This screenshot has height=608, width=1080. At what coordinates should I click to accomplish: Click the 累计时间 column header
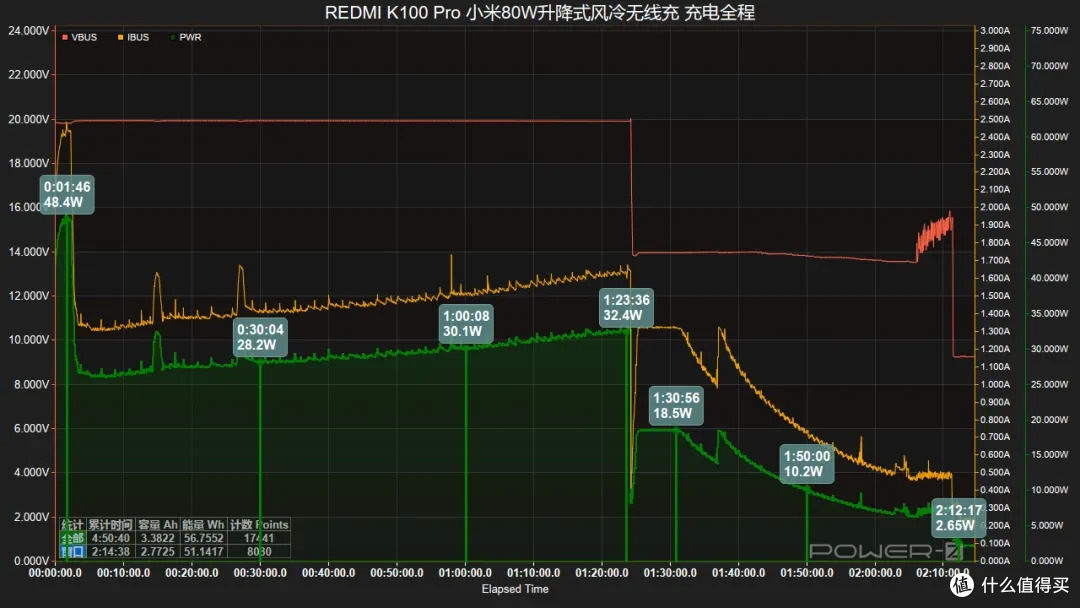tap(110, 525)
